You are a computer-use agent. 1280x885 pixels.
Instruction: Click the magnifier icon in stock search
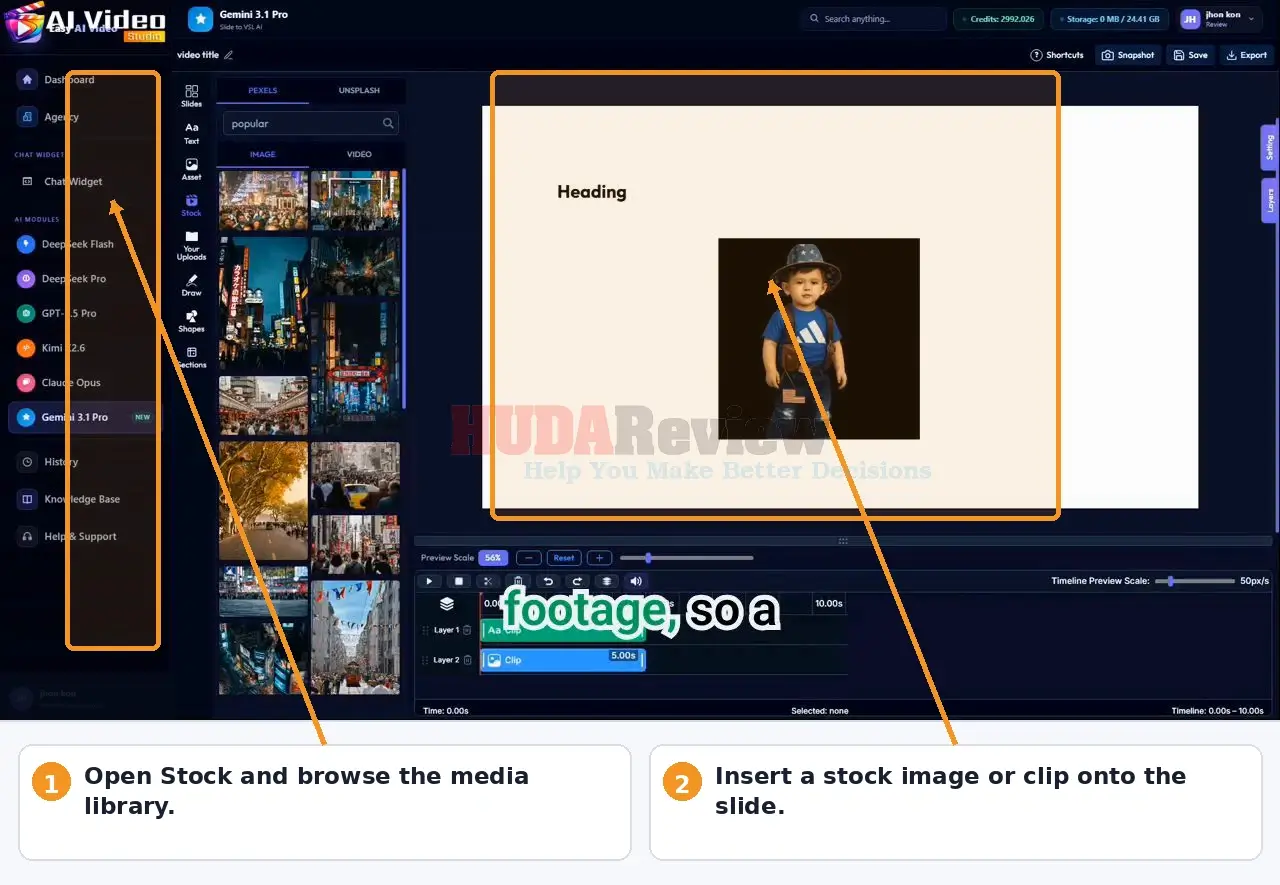pyautogui.click(x=388, y=124)
